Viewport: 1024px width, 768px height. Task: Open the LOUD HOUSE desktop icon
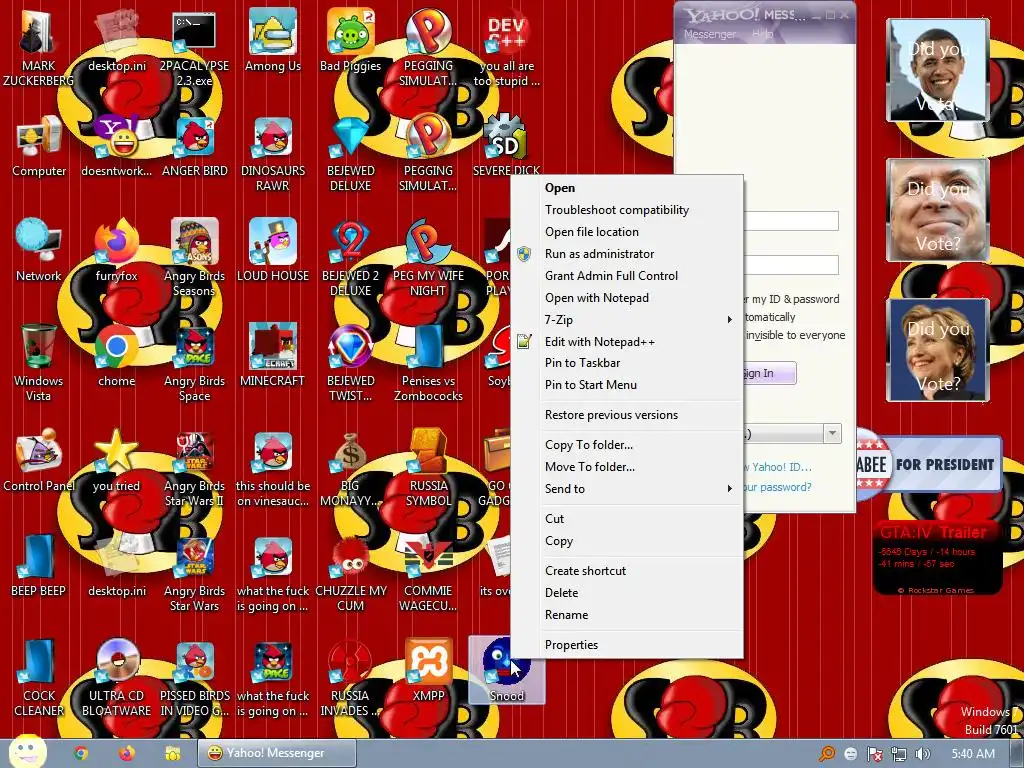pyautogui.click(x=272, y=250)
